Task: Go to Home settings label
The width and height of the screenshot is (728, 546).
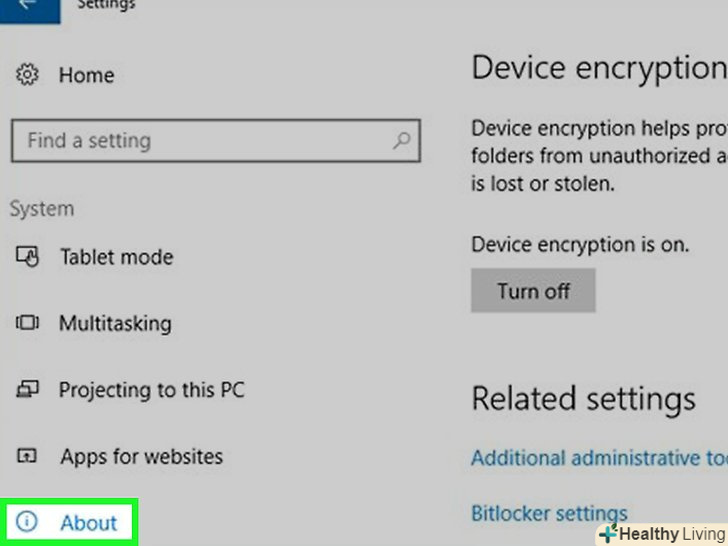Action: tap(86, 75)
